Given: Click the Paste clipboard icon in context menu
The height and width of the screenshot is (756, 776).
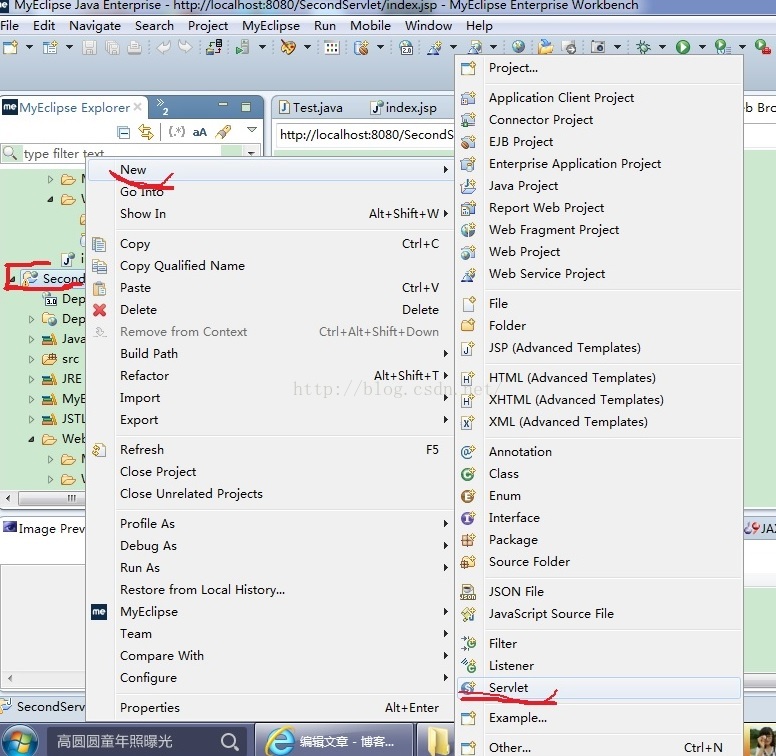Looking at the screenshot, I should point(99,288).
